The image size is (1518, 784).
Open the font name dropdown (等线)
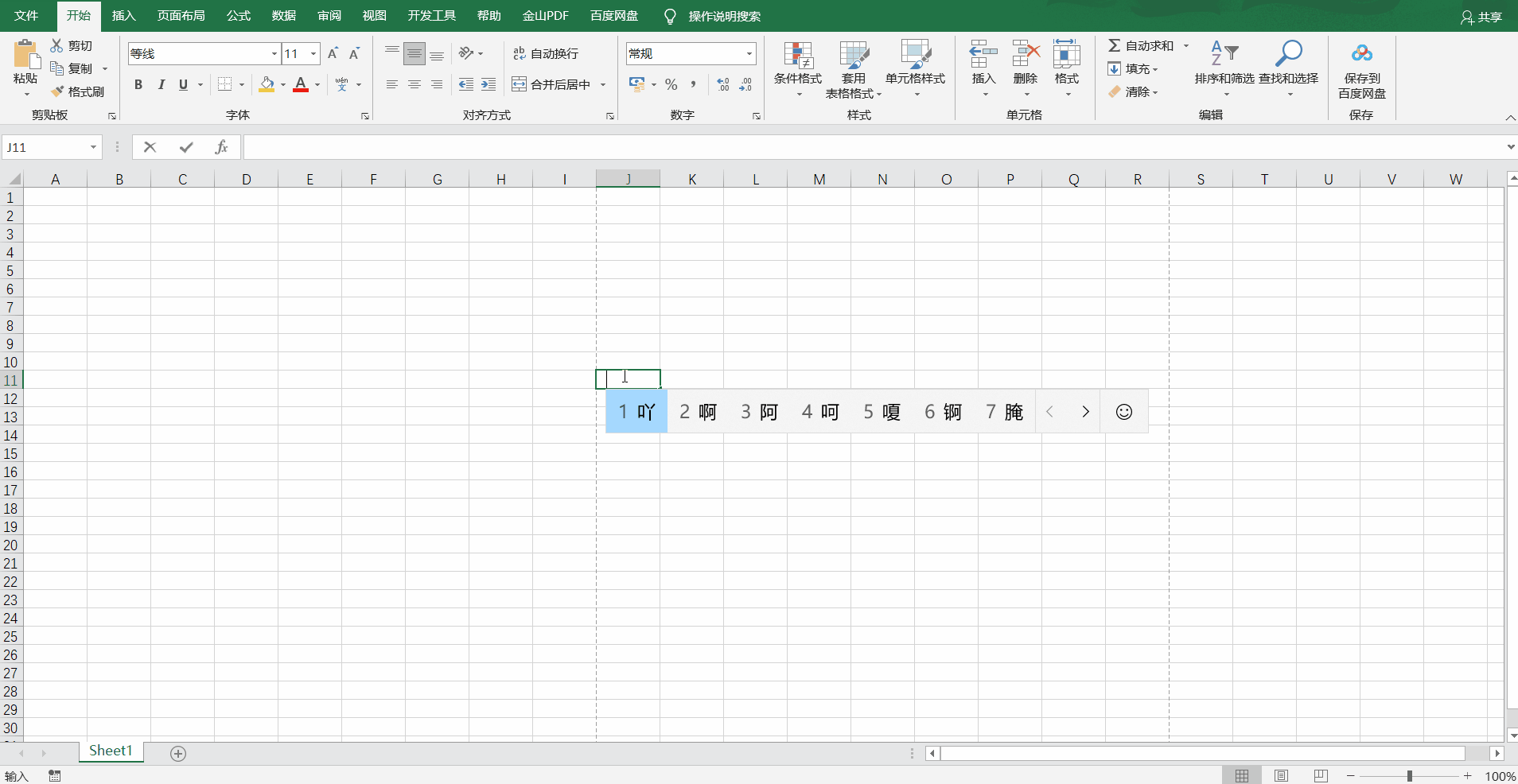point(274,53)
